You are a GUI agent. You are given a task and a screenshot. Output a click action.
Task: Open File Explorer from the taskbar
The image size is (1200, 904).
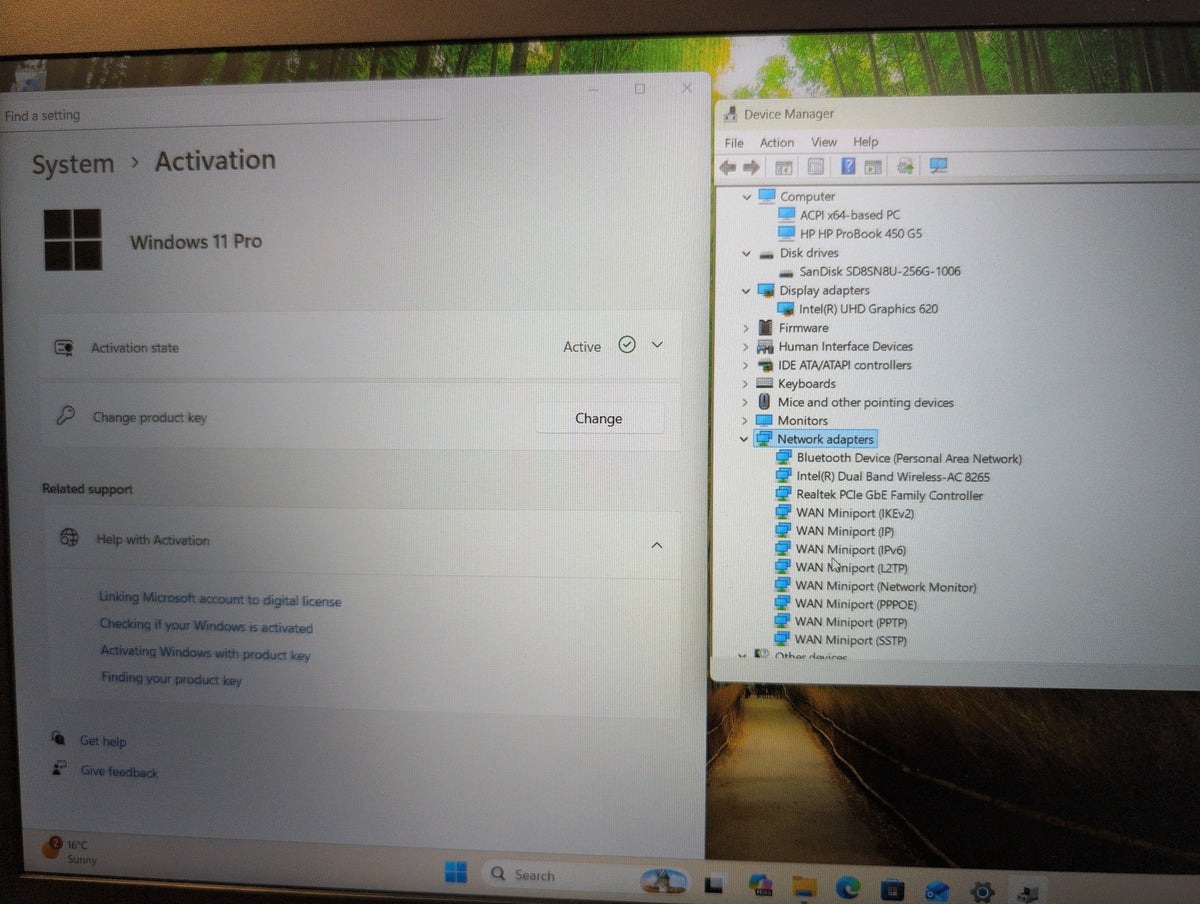coord(805,886)
